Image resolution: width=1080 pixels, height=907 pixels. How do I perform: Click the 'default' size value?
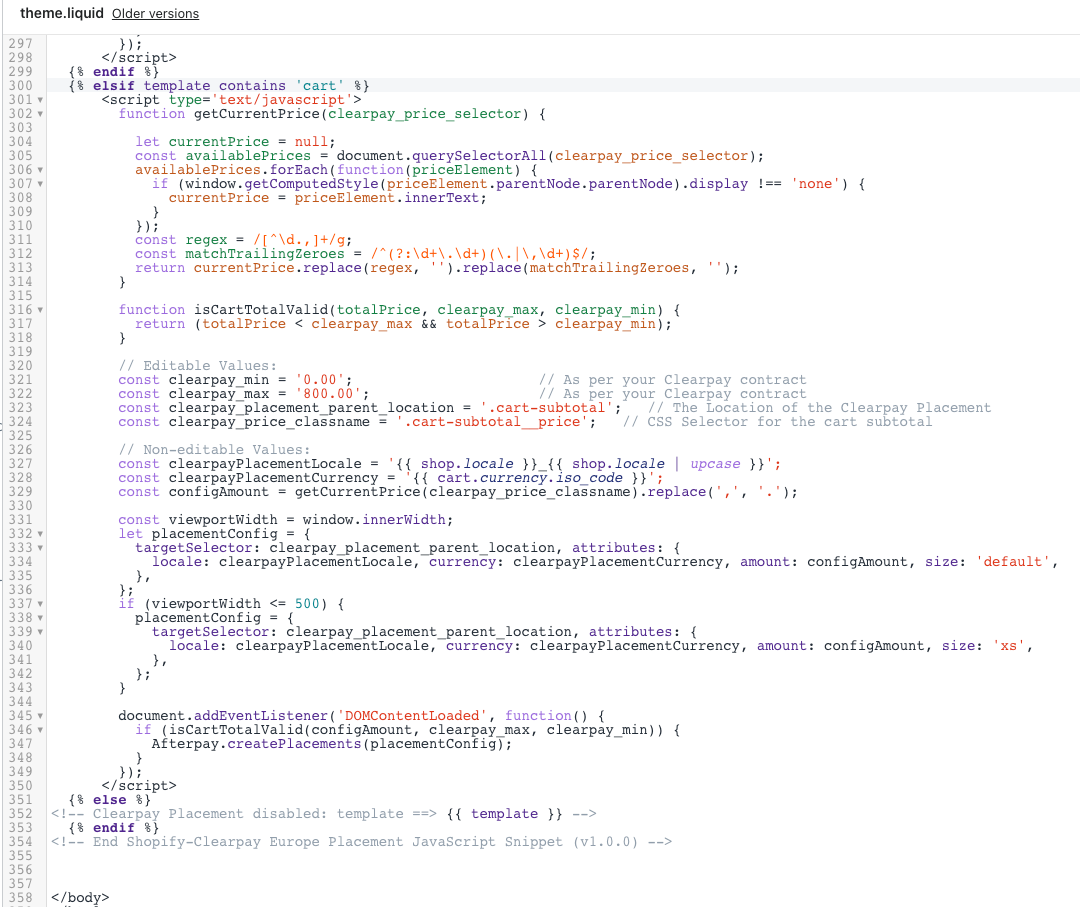tap(1013, 561)
